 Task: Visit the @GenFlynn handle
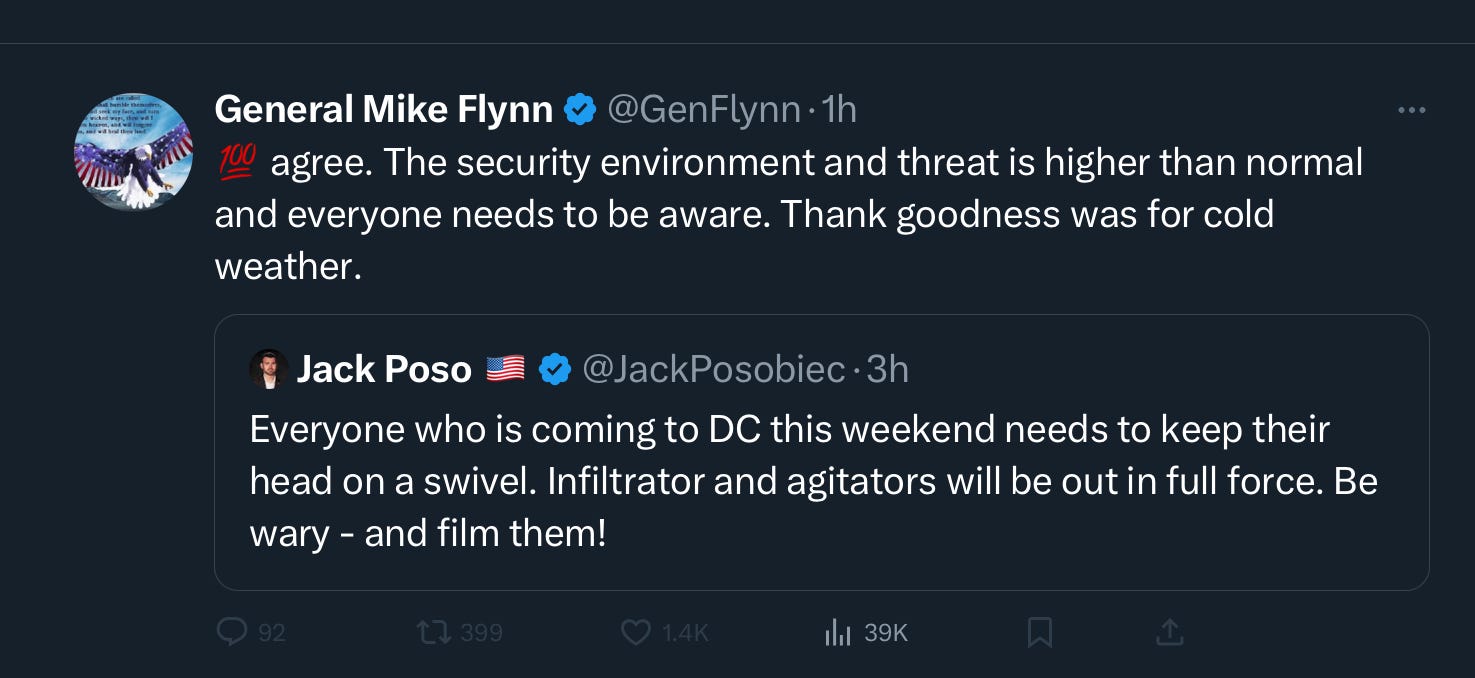[x=704, y=110]
